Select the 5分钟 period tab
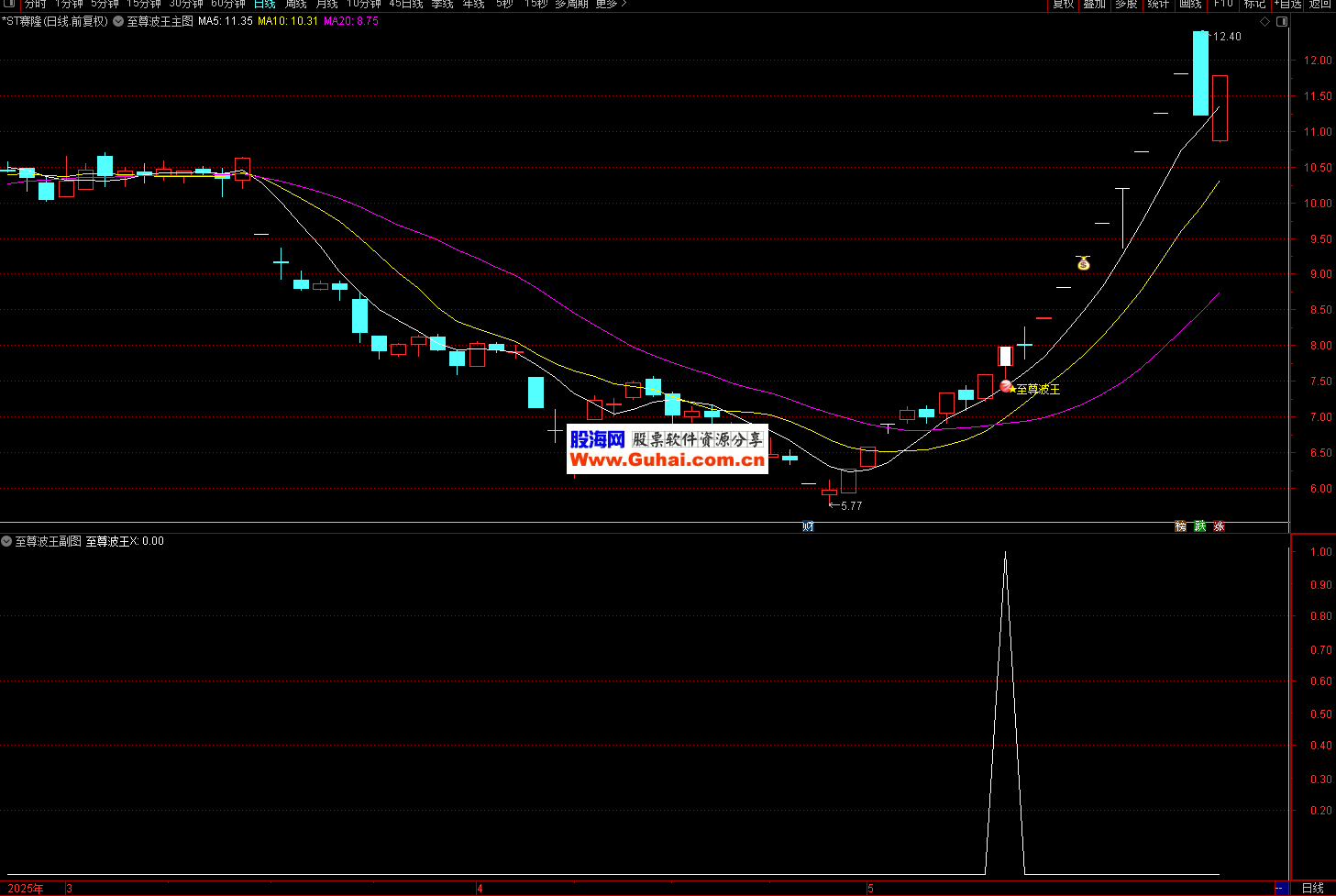Viewport: 1336px width, 896px height. pos(105,5)
